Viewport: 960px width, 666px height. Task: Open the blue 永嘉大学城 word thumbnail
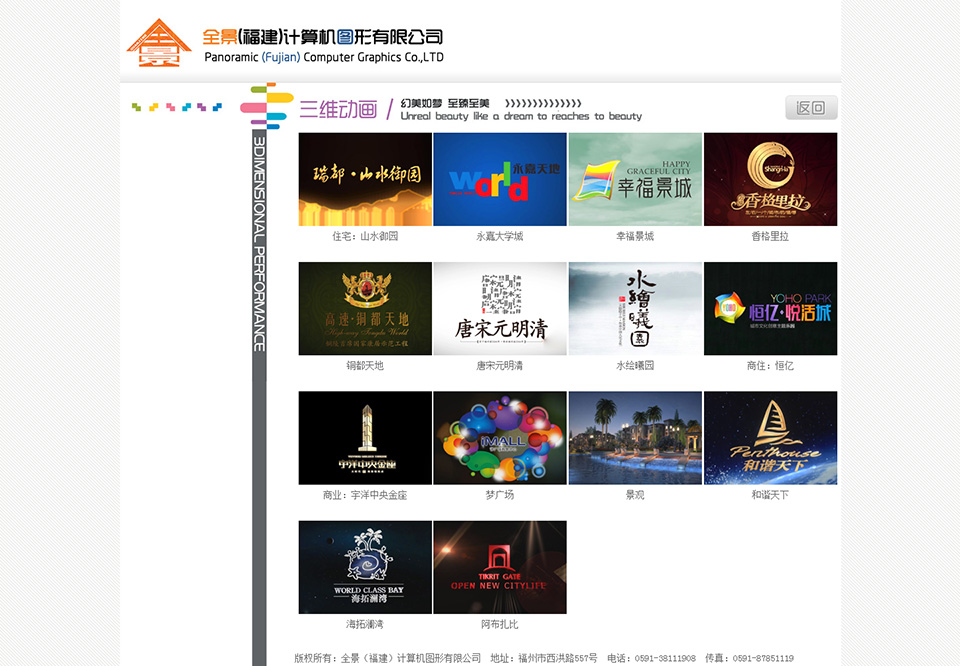pyautogui.click(x=500, y=178)
